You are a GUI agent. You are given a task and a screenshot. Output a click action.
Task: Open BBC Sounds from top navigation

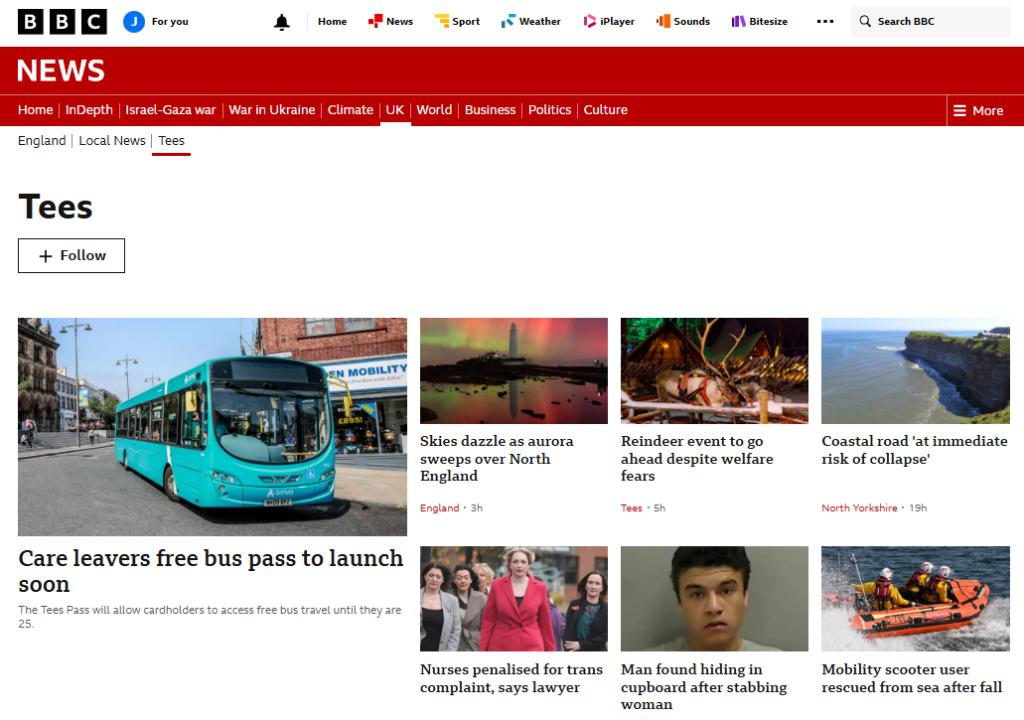coord(683,22)
